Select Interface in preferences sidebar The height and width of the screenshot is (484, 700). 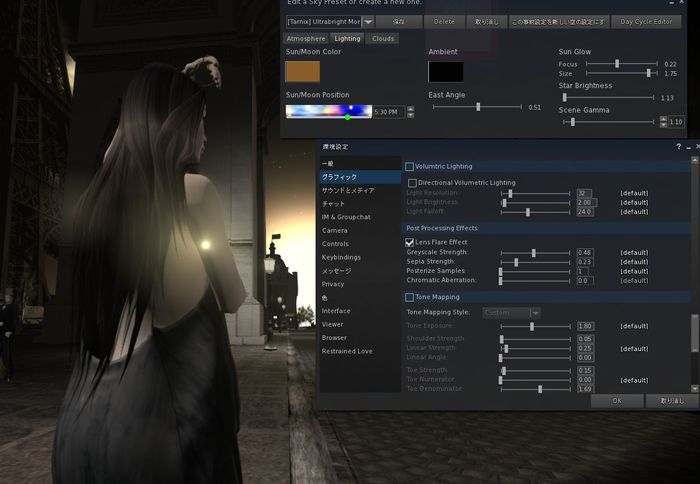click(x=360, y=311)
